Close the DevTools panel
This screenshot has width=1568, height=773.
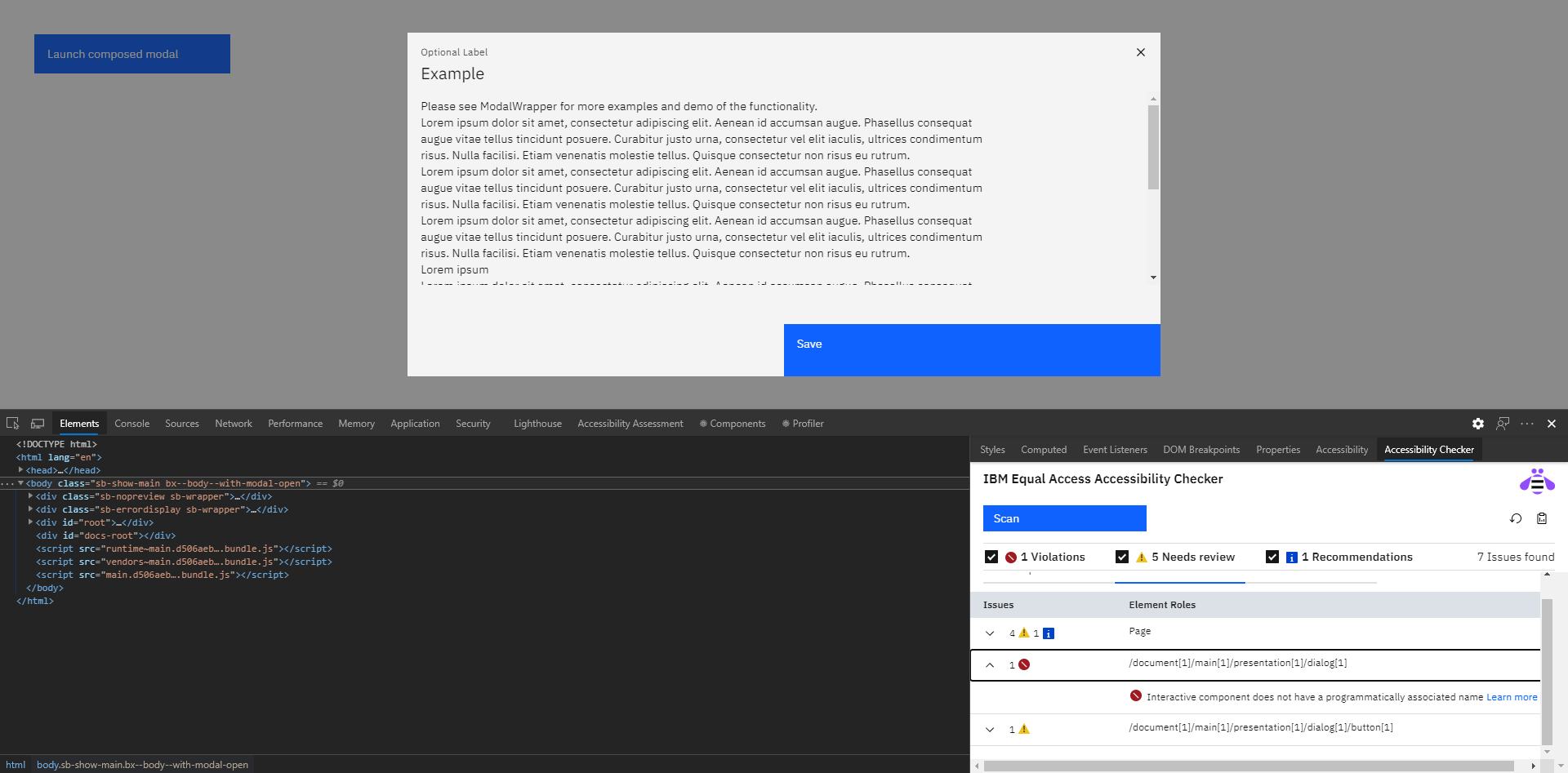point(1552,424)
